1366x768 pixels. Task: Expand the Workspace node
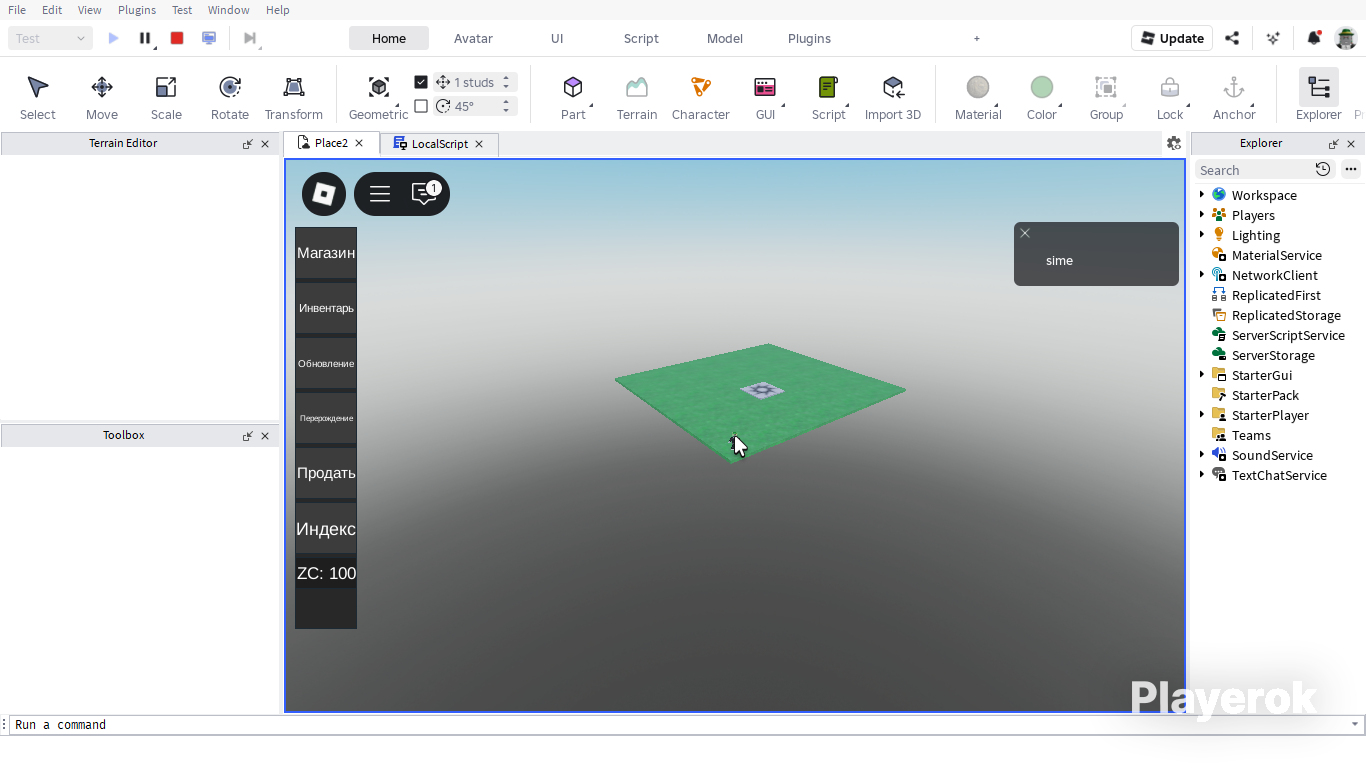coord(1202,195)
